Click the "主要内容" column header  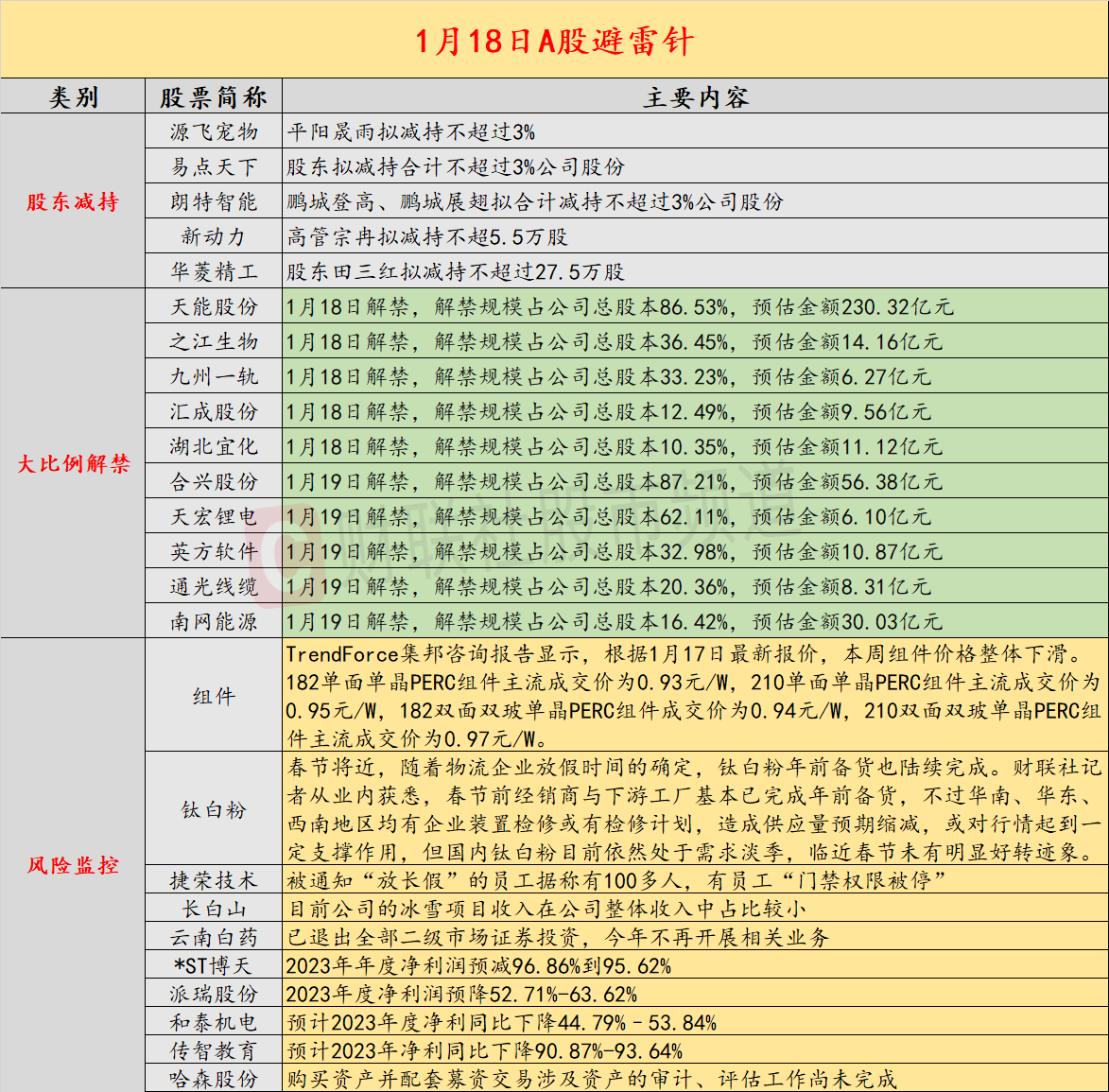pyautogui.click(x=695, y=97)
